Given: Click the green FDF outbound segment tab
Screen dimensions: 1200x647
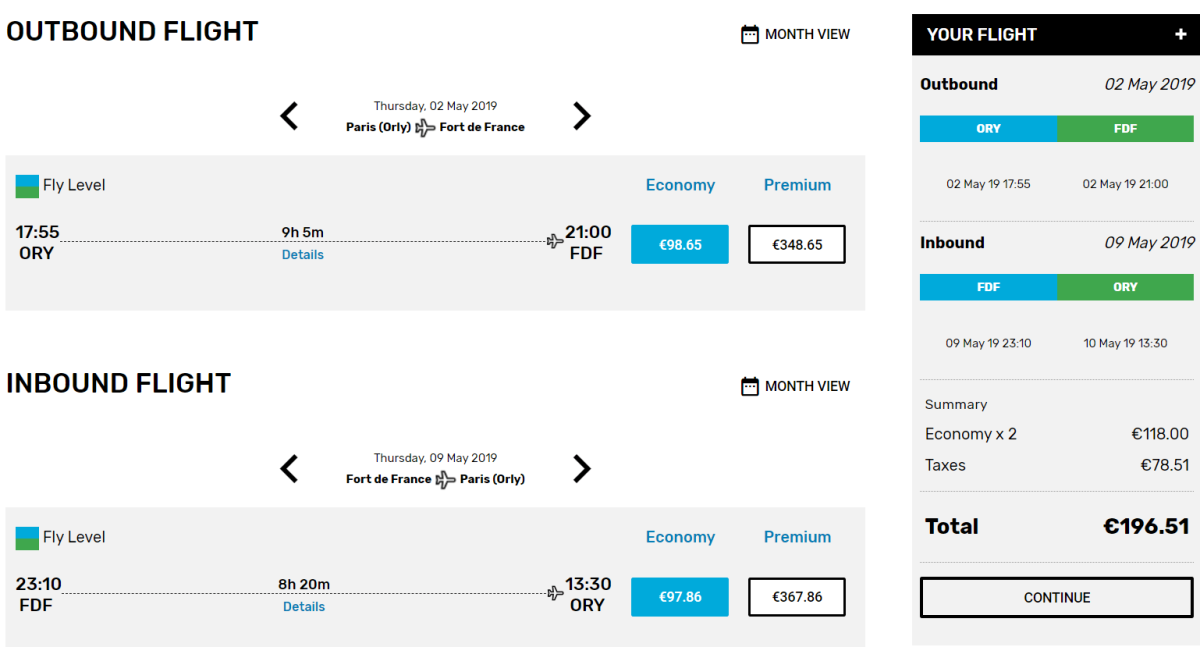Looking at the screenshot, I should (x=1125, y=129).
